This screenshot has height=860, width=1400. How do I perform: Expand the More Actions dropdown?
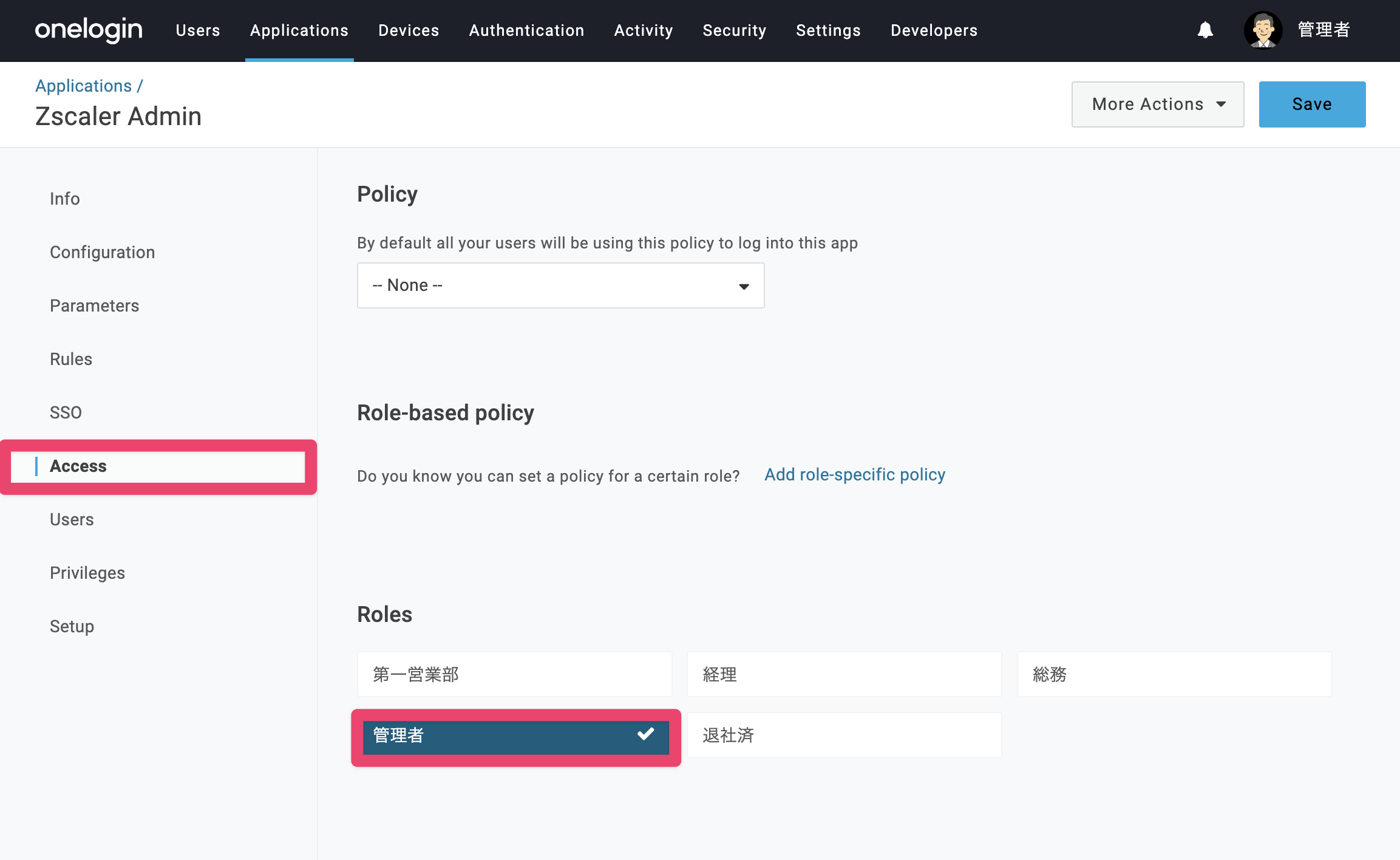tap(1158, 104)
